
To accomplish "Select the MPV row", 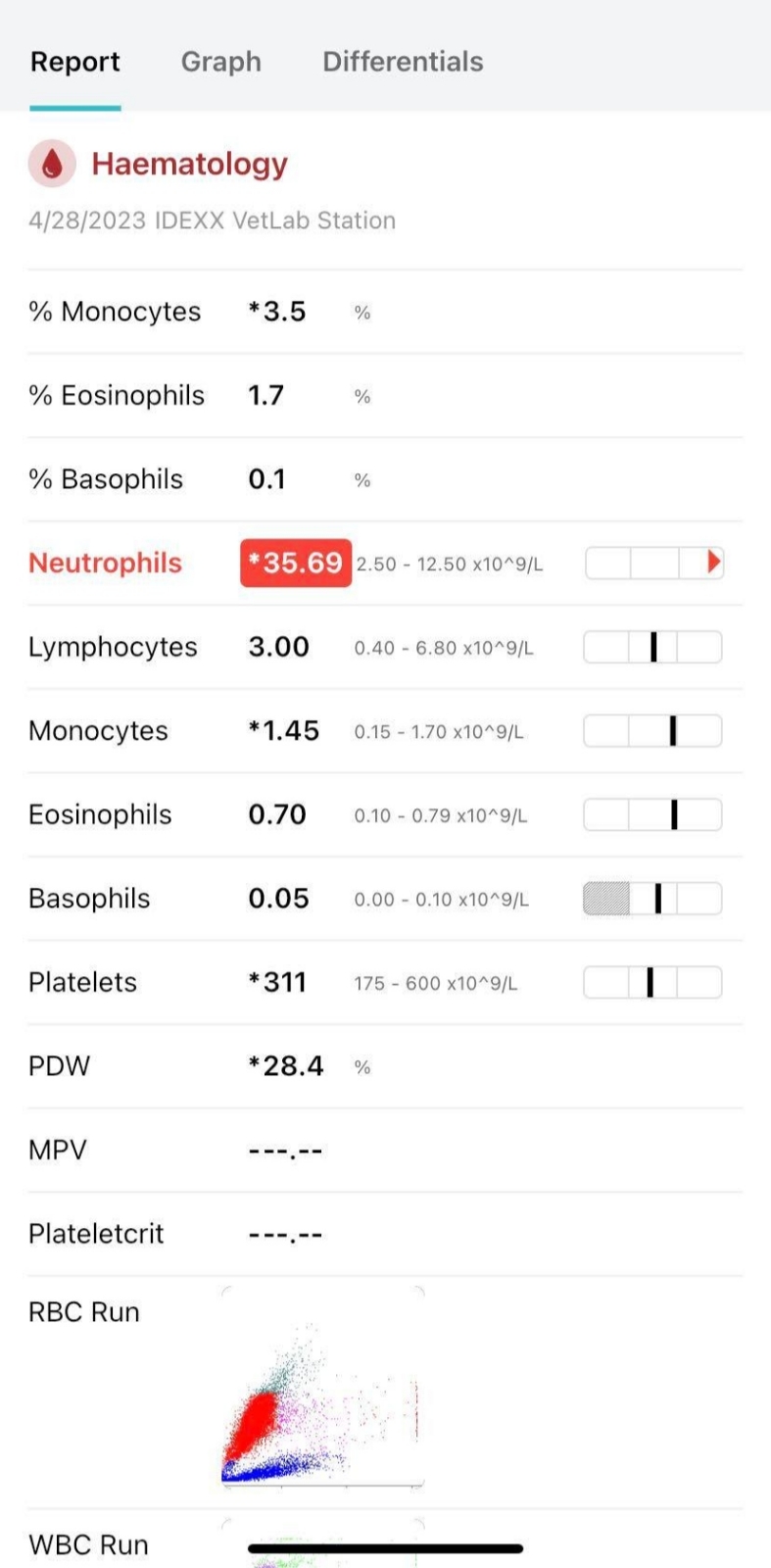I will pyautogui.click(x=385, y=1151).
